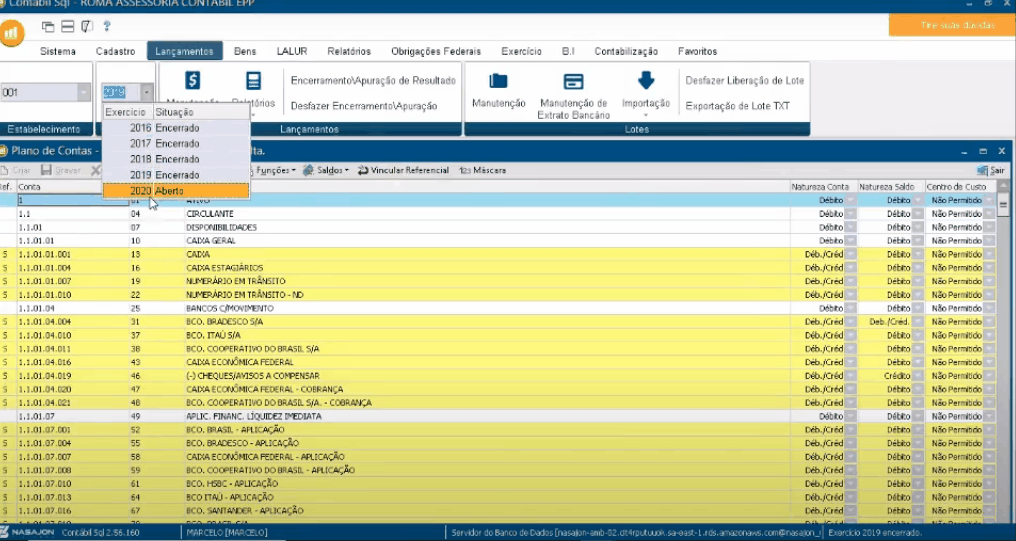Open the Obrigações Federais menu
Image resolution: width=1016 pixels, height=541 pixels.
pyautogui.click(x=436, y=51)
